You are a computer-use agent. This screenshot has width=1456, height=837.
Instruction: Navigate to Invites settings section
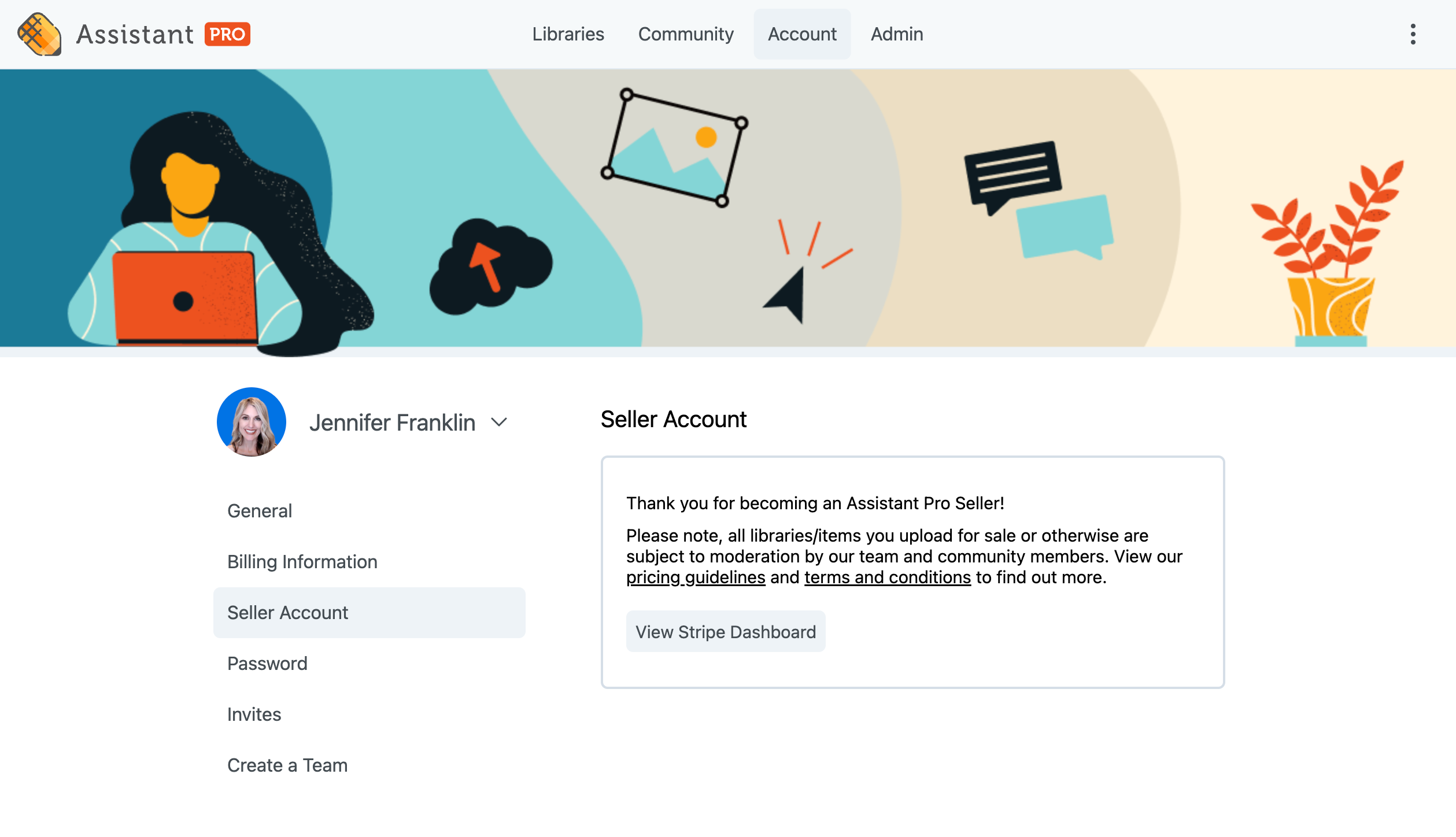coord(253,713)
